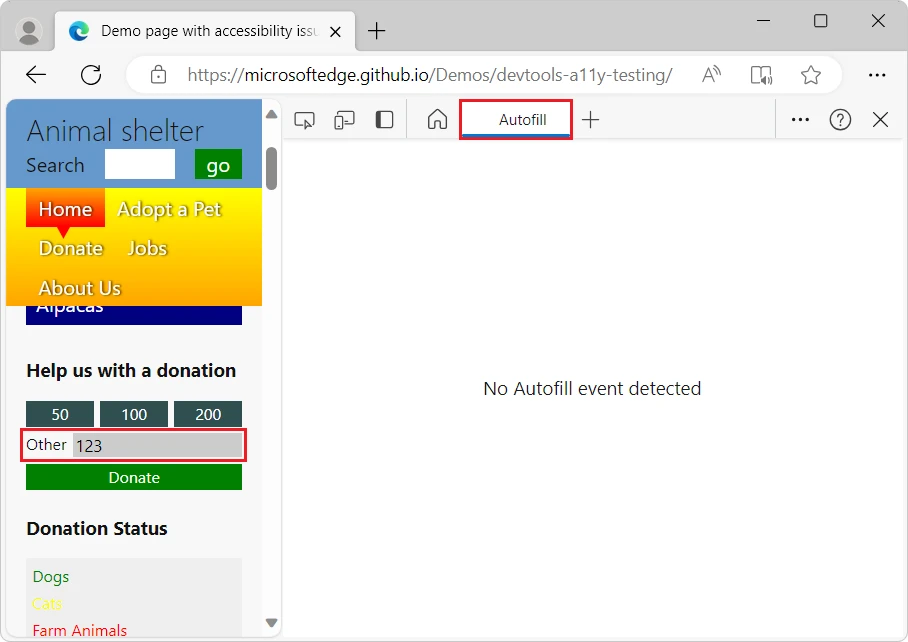Maximize the browser window

pos(820,21)
